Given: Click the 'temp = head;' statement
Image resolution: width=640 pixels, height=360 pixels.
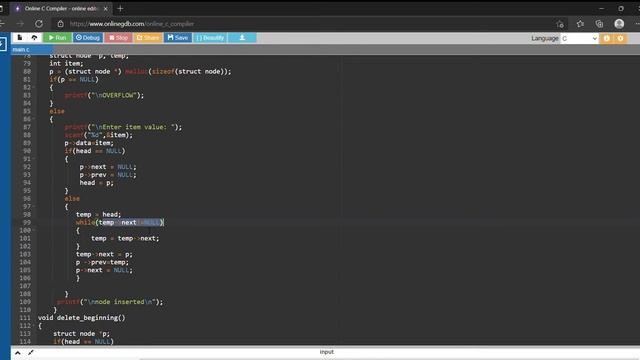Looking at the screenshot, I should coord(98,214).
